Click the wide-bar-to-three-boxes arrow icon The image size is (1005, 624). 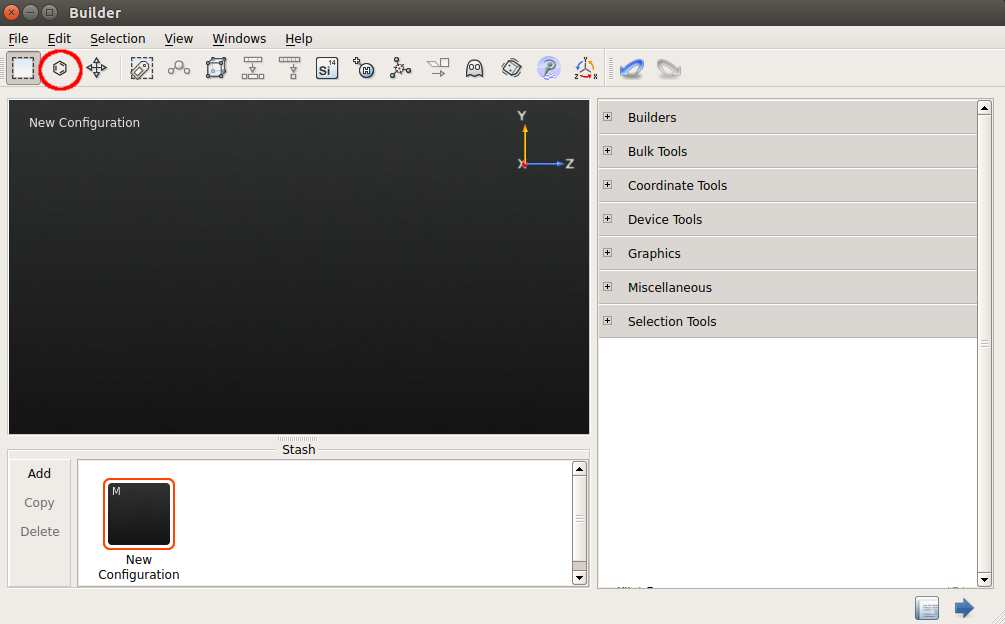pyautogui.click(x=253, y=68)
